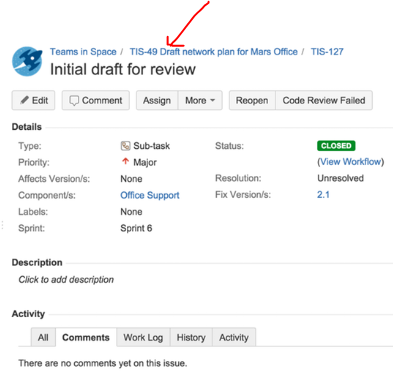393x381 pixels.
Task: Click the Major priority red arrow icon
Action: pos(125,162)
